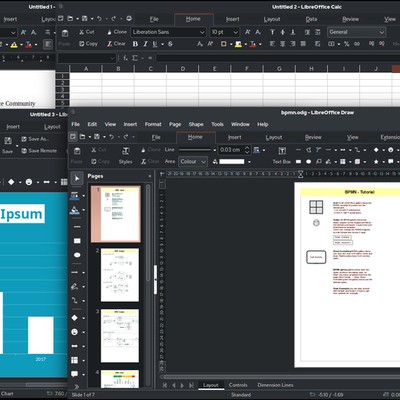
Task: Close the Pages panel with its X
Action: 150,176
